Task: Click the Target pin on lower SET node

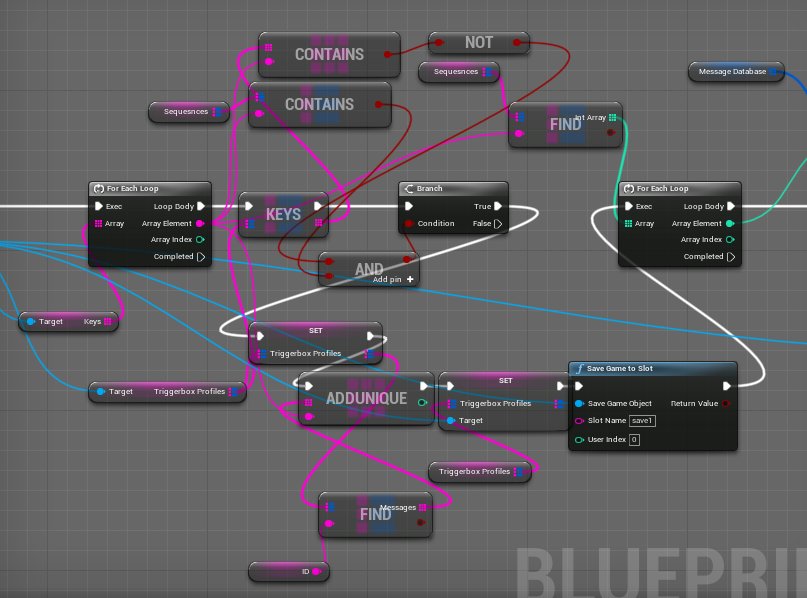Action: pos(451,420)
